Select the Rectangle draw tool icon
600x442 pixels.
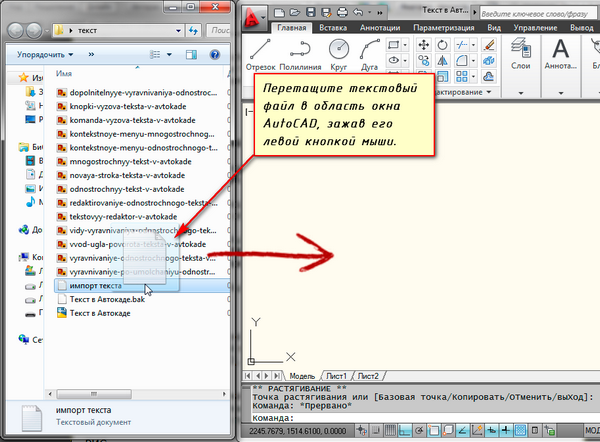pos(393,45)
